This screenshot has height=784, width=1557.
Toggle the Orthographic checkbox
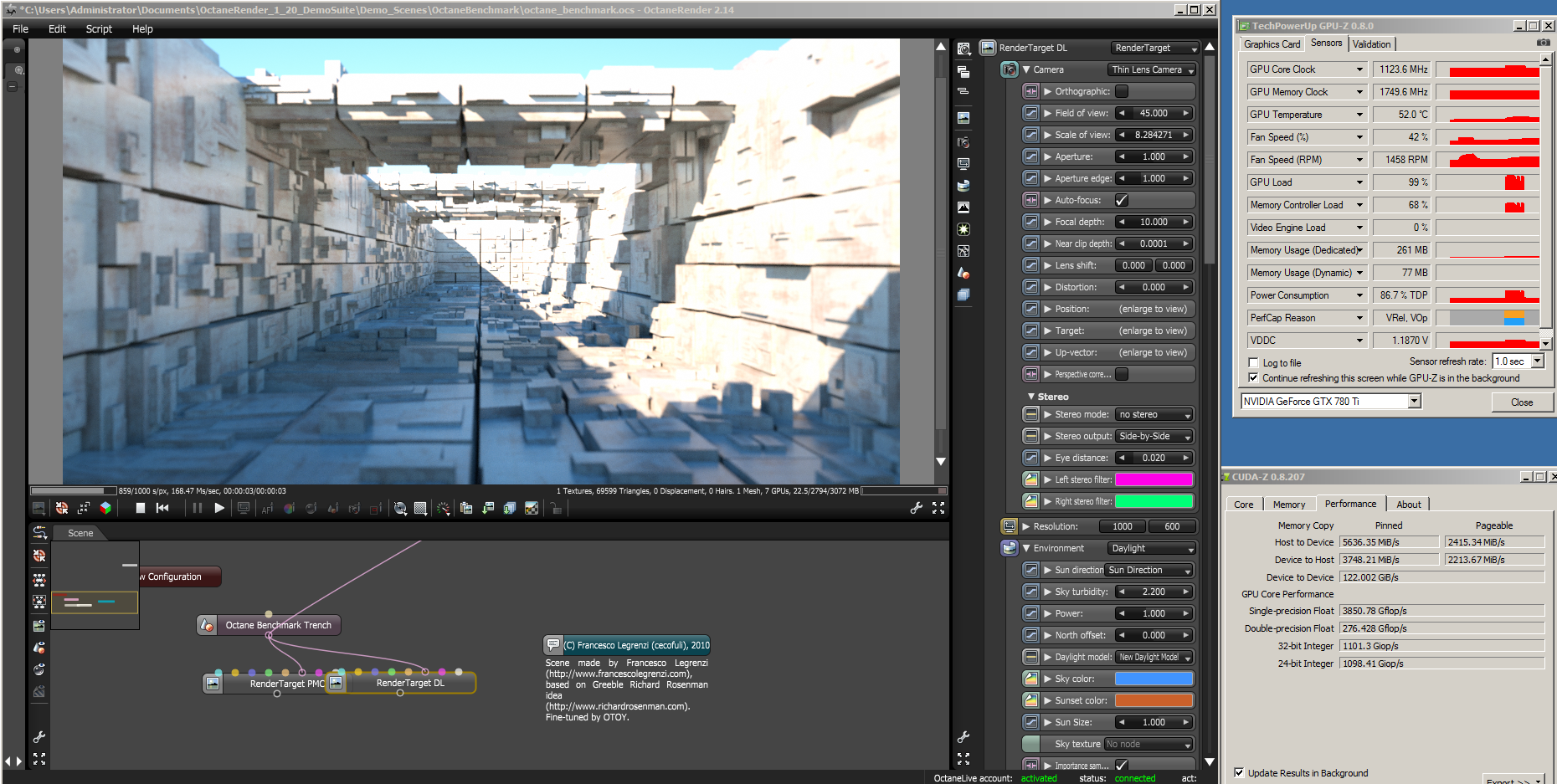[1122, 91]
